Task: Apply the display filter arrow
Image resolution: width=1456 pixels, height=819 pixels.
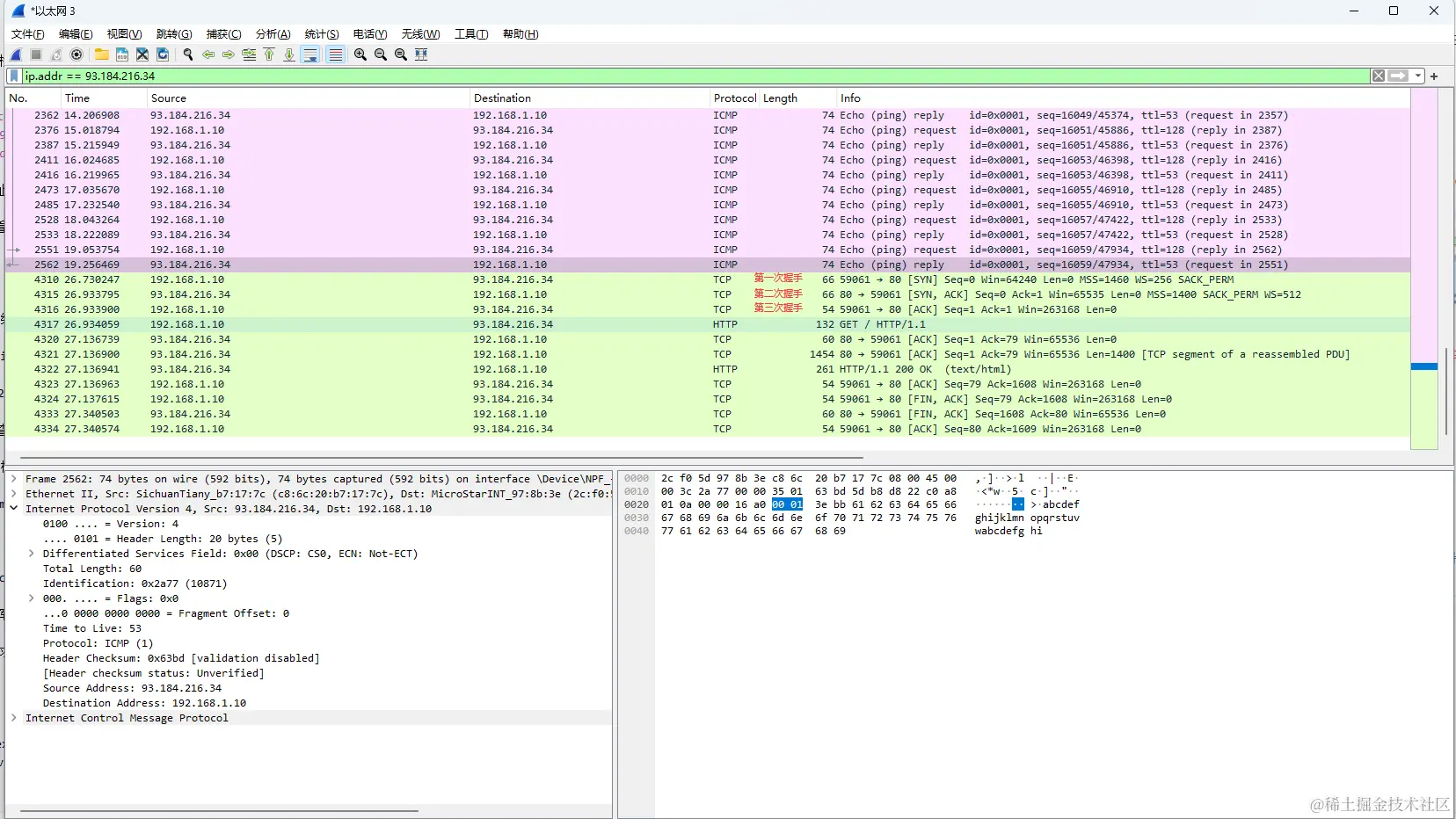Action: click(1399, 76)
